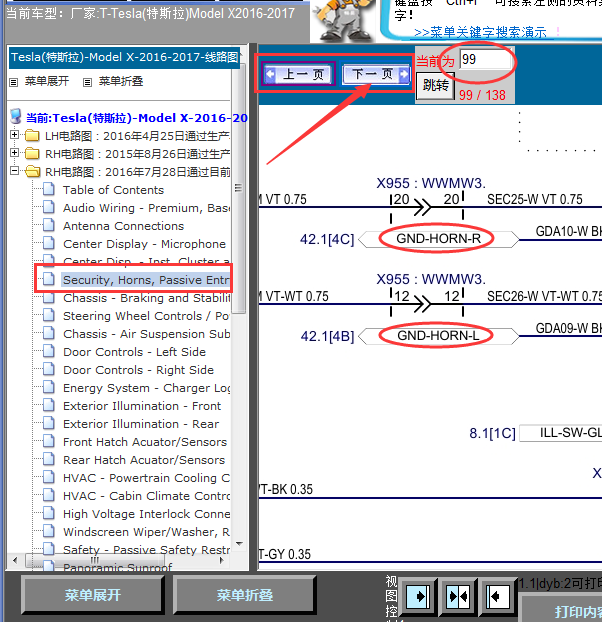Viewport: 602px width, 622px height.
Task: Click the menu collapse list icon
Action: click(x=87, y=83)
